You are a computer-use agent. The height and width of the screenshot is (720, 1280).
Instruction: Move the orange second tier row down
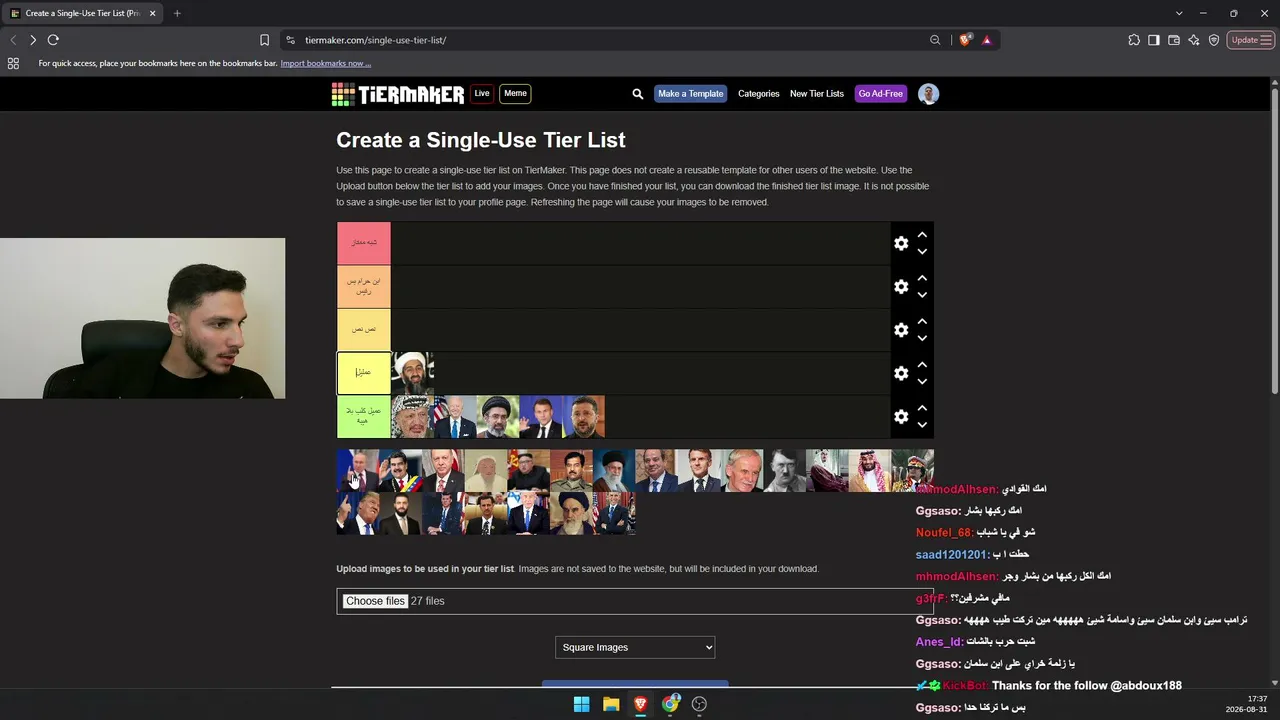coord(922,295)
